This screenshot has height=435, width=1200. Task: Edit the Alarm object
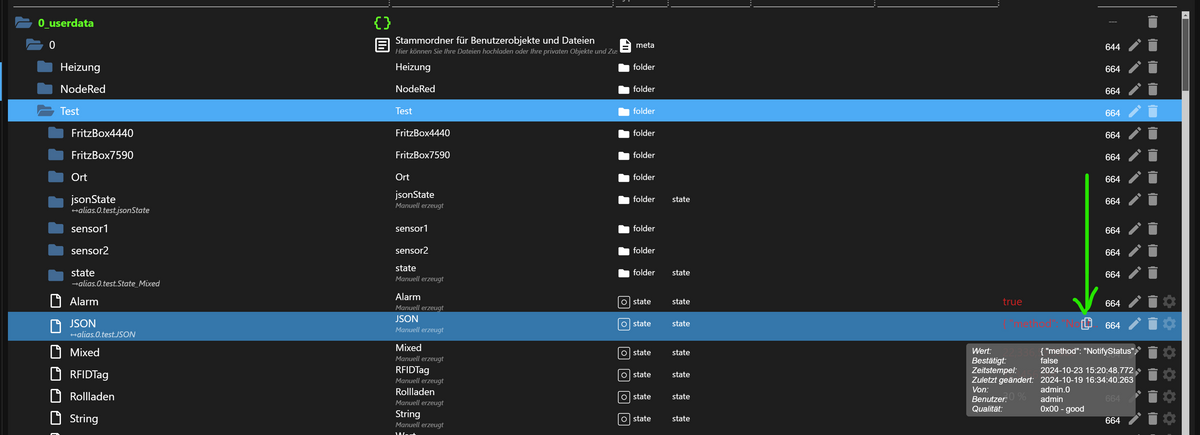1134,301
